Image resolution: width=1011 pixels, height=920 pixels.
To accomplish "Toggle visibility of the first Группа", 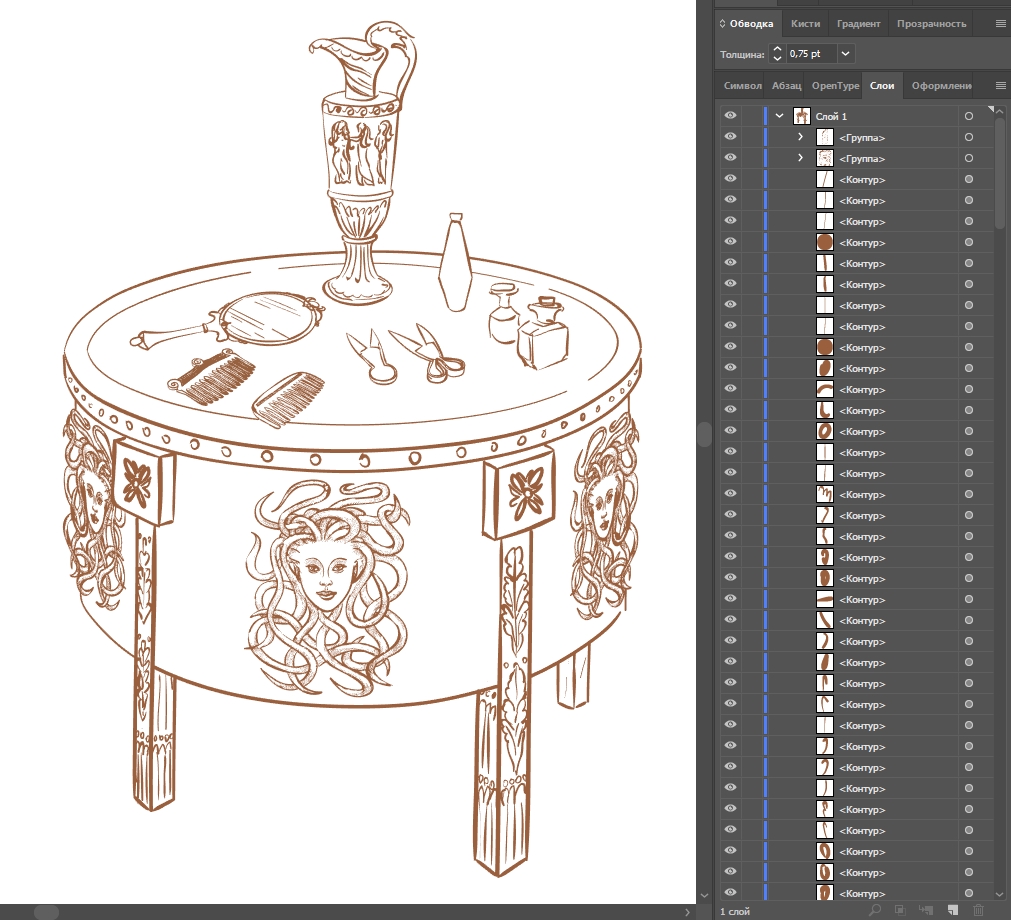I will click(x=730, y=137).
